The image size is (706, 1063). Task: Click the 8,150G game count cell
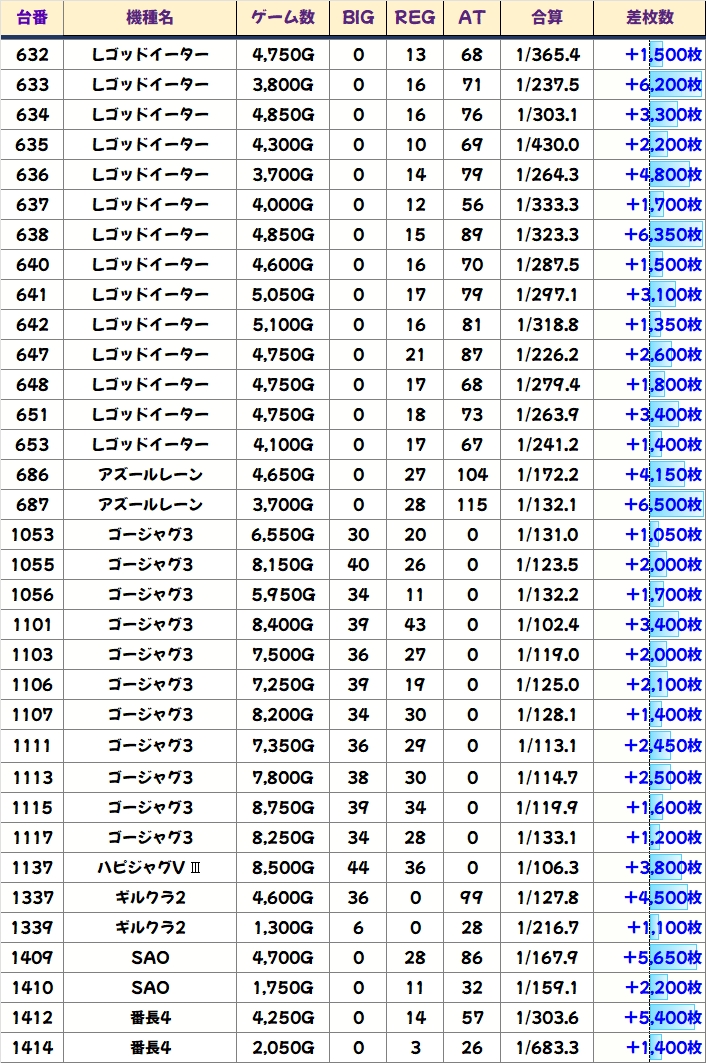point(283,565)
